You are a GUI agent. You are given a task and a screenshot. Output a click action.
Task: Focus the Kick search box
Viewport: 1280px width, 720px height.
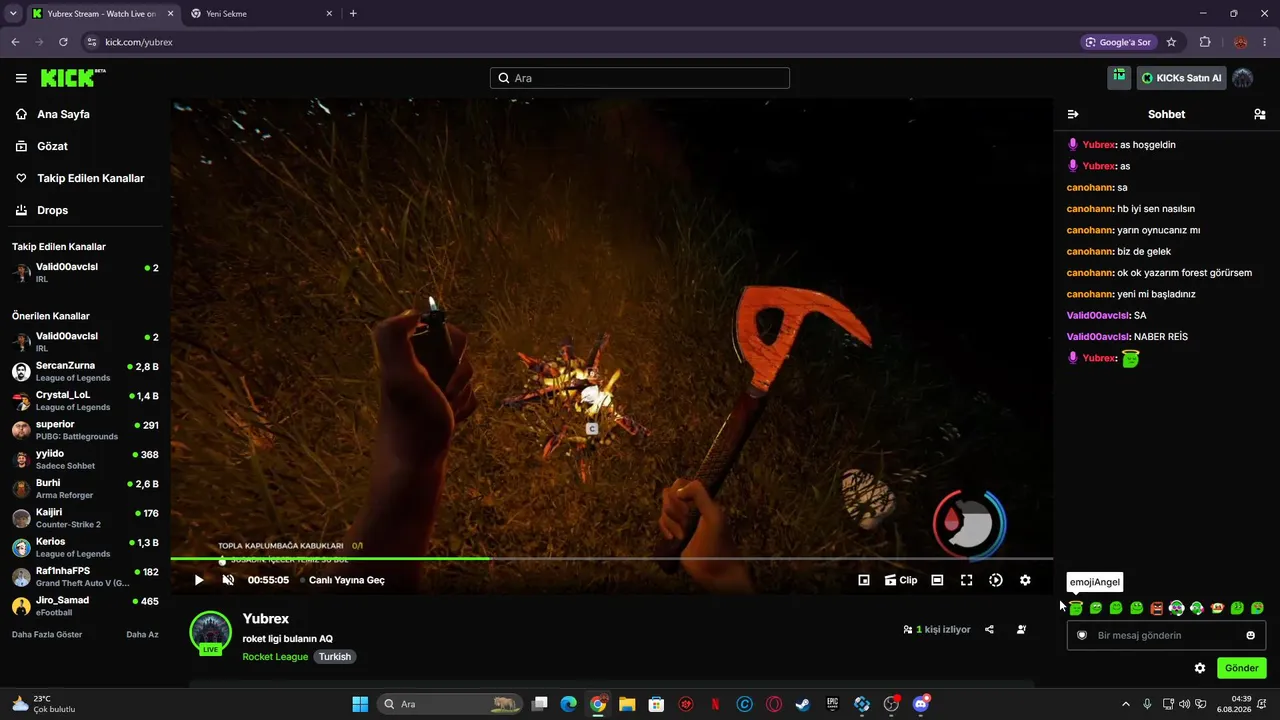coord(640,78)
